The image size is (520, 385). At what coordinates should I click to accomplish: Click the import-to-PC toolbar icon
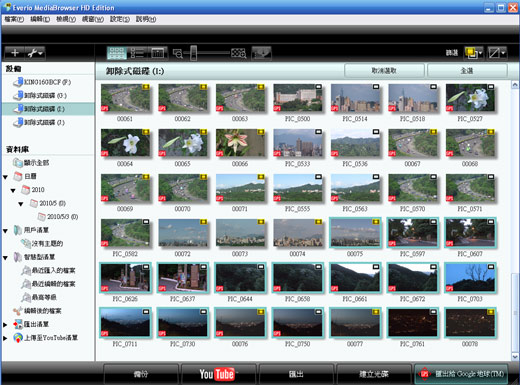point(261,53)
